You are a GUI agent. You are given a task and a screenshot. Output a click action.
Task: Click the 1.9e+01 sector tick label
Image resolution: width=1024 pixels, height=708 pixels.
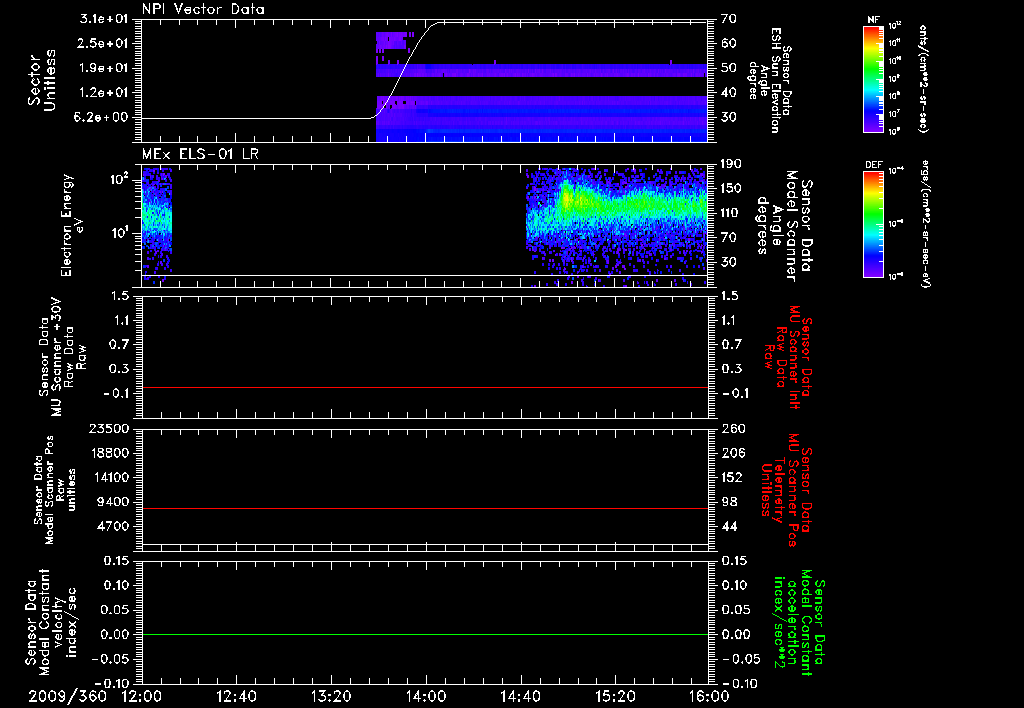(104, 68)
